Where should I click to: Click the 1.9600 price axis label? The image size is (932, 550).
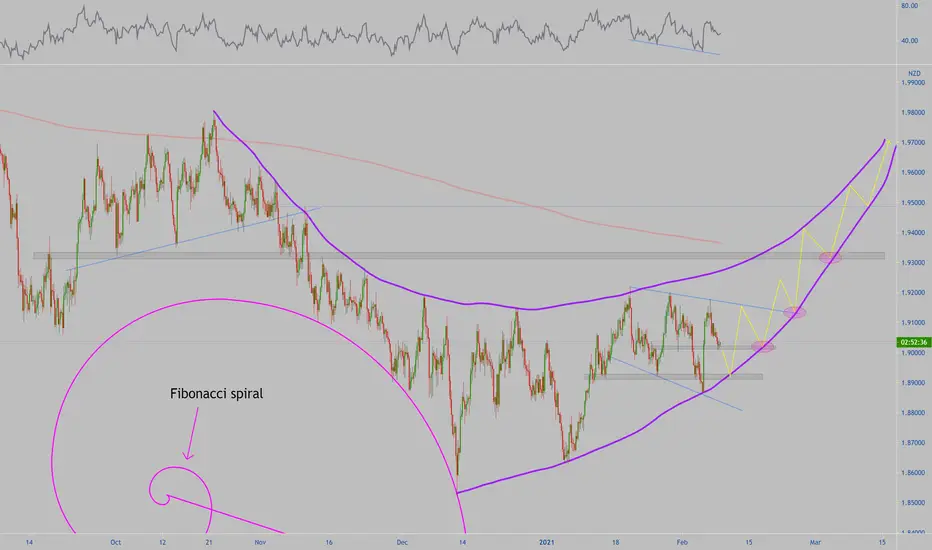(x=913, y=172)
